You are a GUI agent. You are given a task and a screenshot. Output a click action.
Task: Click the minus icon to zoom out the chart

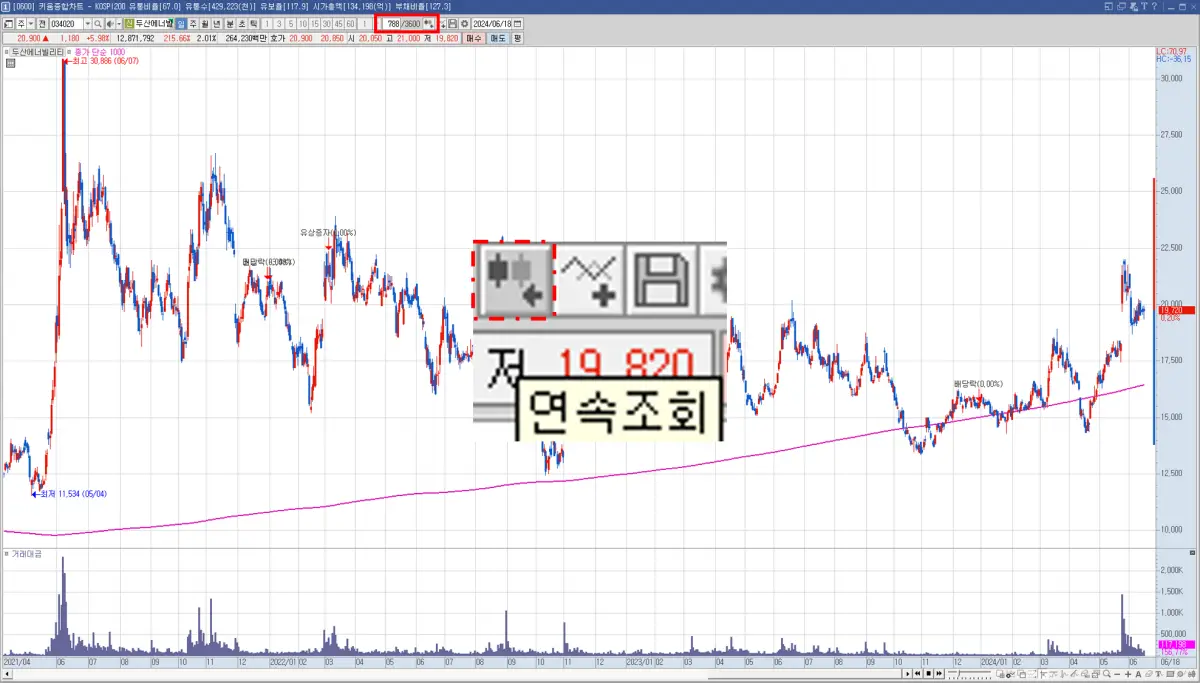(x=1117, y=674)
